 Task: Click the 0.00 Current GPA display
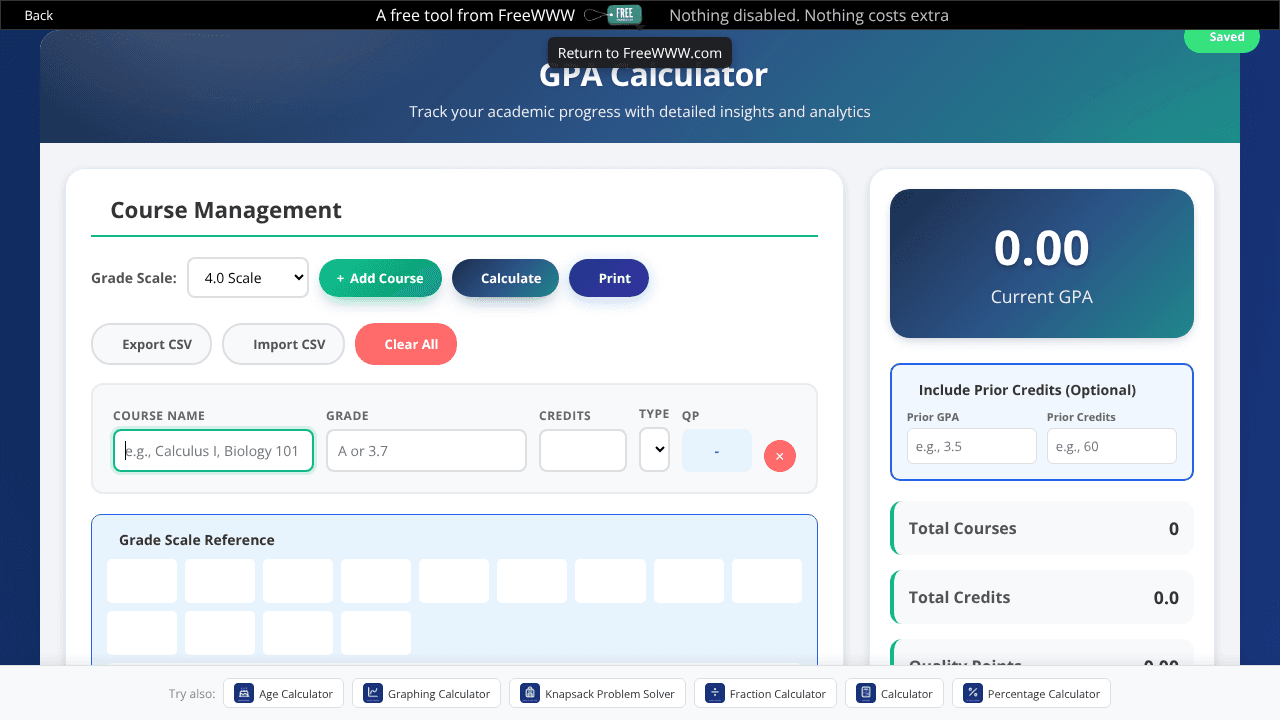coord(1042,264)
